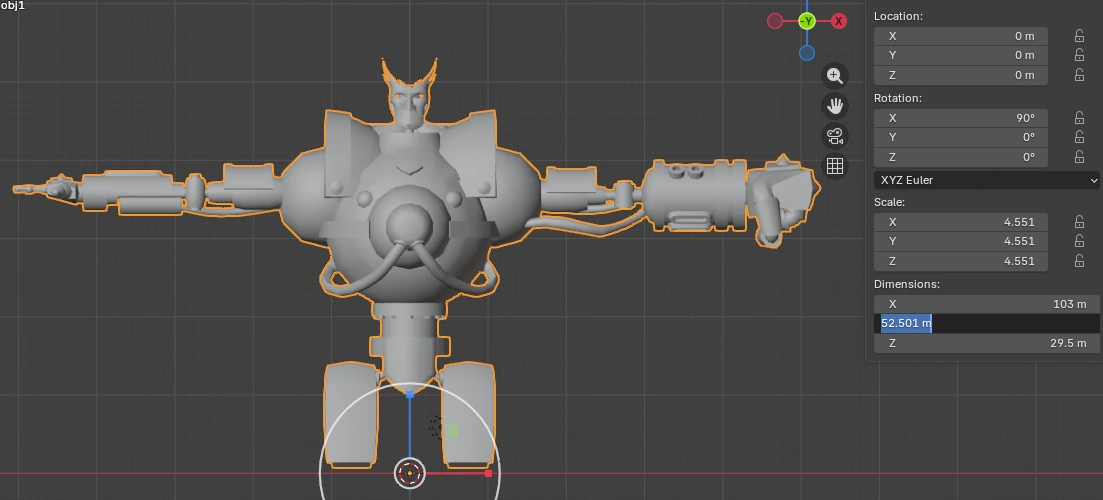Click the Dimensions Y field showing 52.501 m

tap(986, 323)
